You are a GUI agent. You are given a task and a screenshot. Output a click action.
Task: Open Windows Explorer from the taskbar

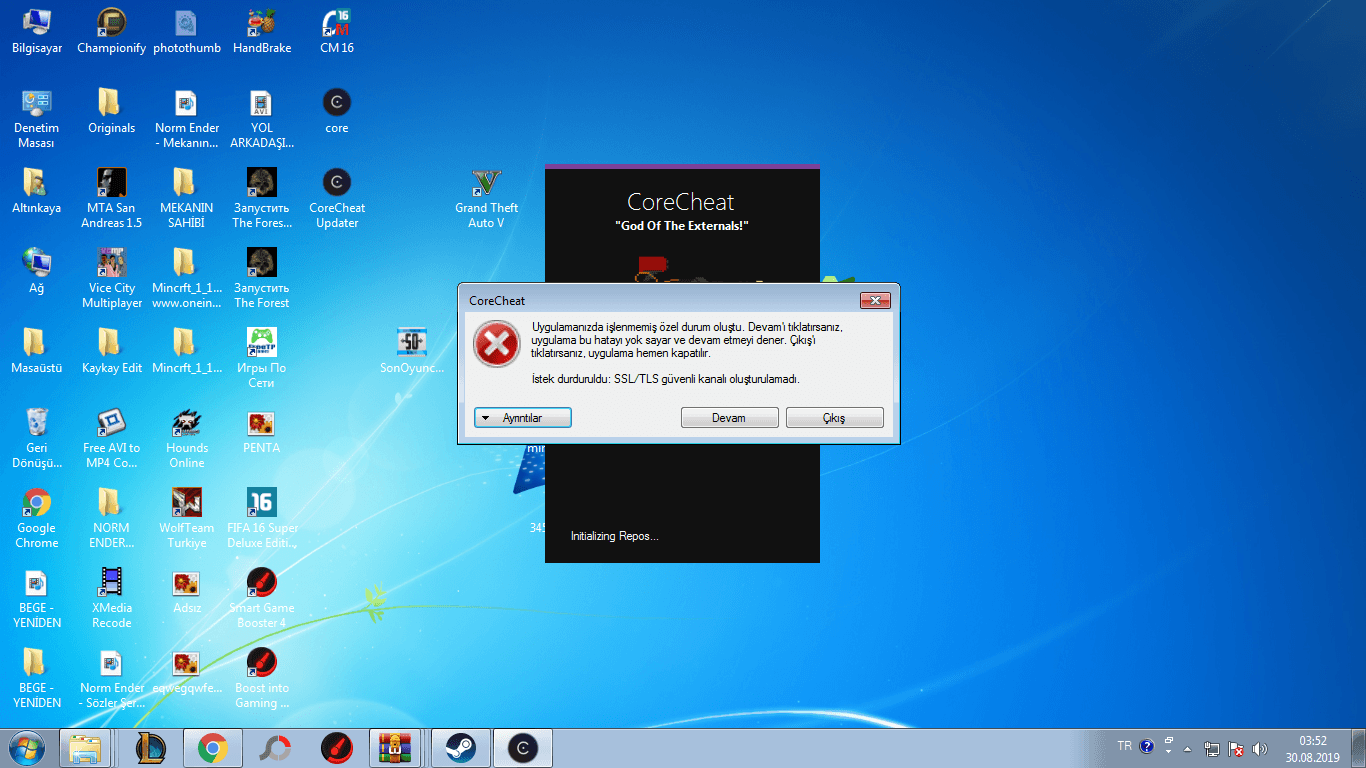click(x=85, y=748)
